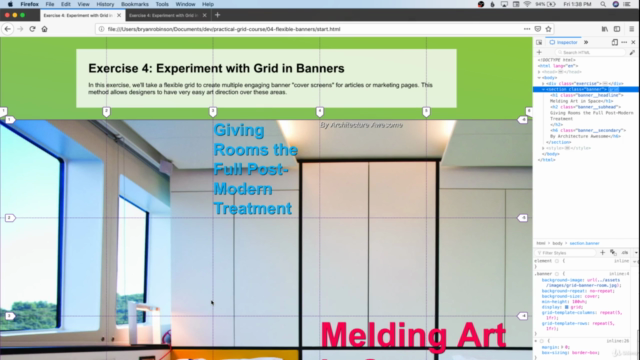
Task: Select the h2 class banner__subhead node
Action: point(585,107)
